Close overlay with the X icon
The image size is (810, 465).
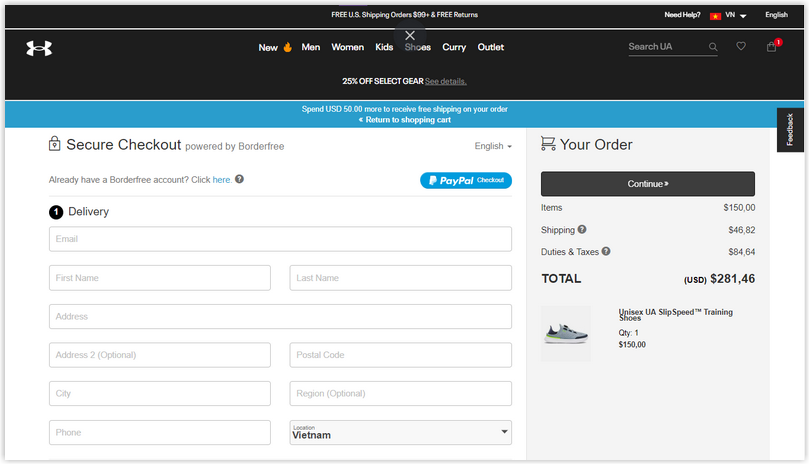[410, 35]
